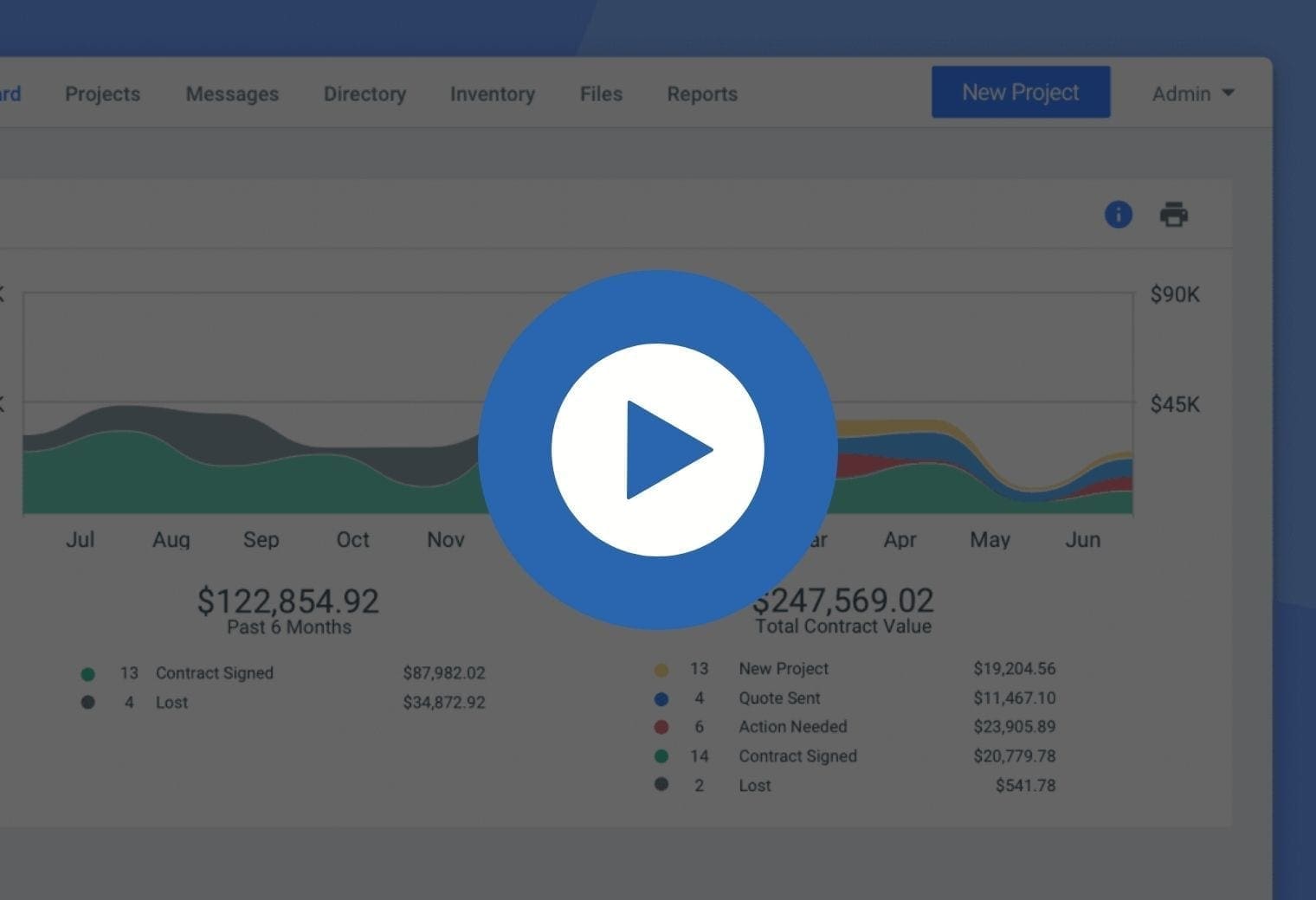Click the blue info icon
1316x900 pixels.
[x=1118, y=214]
